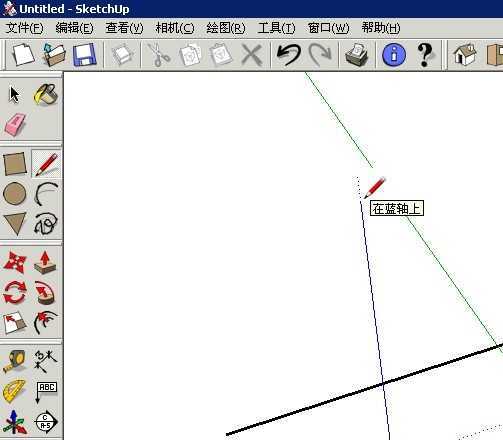Undo the last action
The height and width of the screenshot is (440, 503).
(x=289, y=55)
